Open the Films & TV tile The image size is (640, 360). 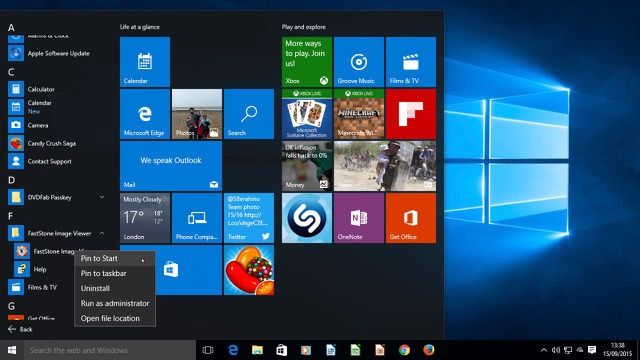[411, 62]
